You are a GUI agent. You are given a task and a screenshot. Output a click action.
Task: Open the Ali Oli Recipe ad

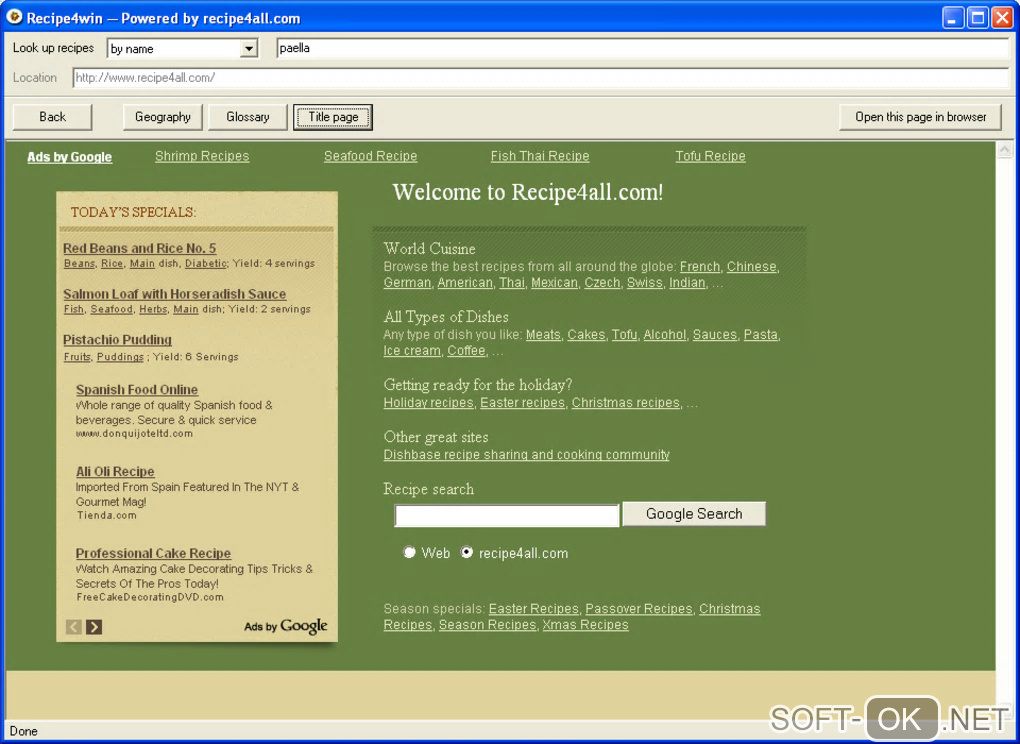click(x=115, y=472)
